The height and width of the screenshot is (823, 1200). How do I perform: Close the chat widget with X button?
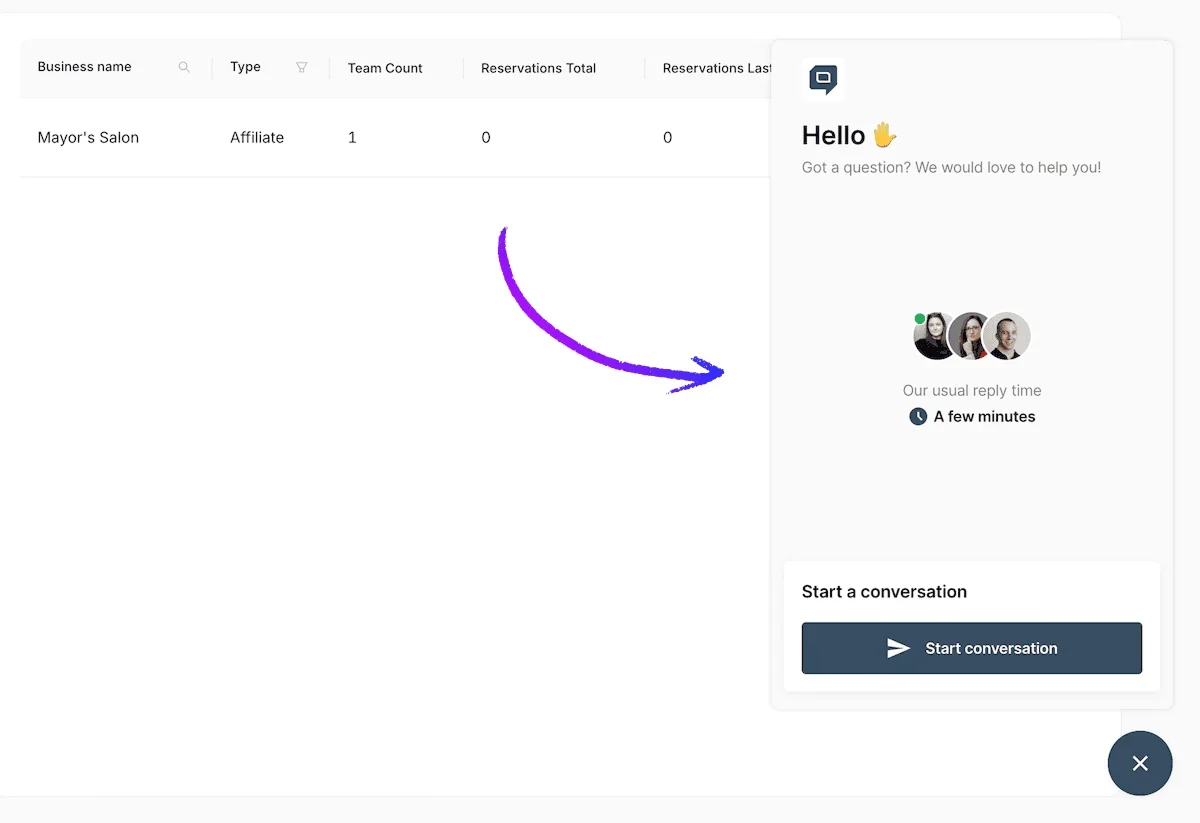point(1140,763)
